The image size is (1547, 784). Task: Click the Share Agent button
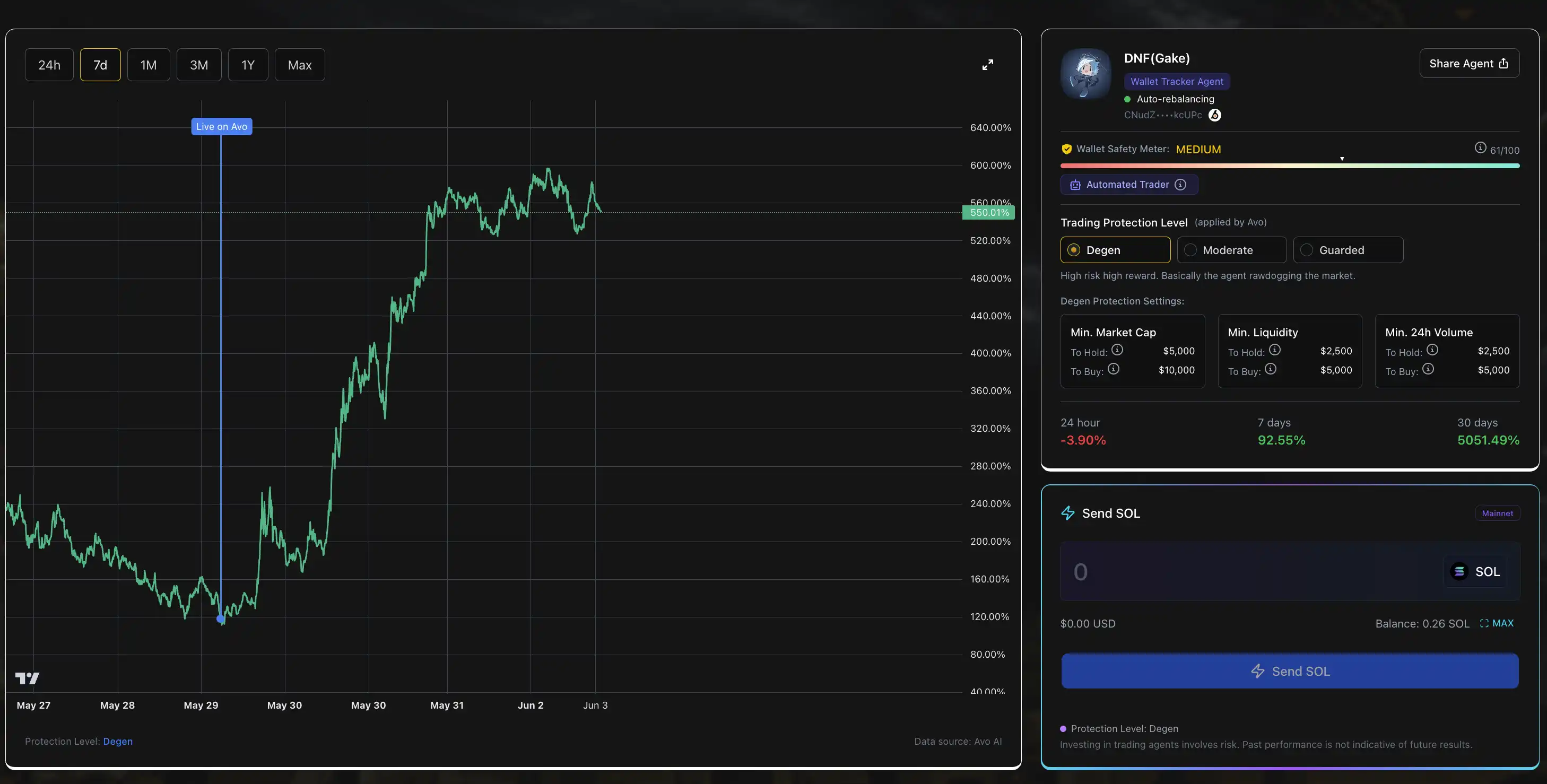coord(1468,64)
